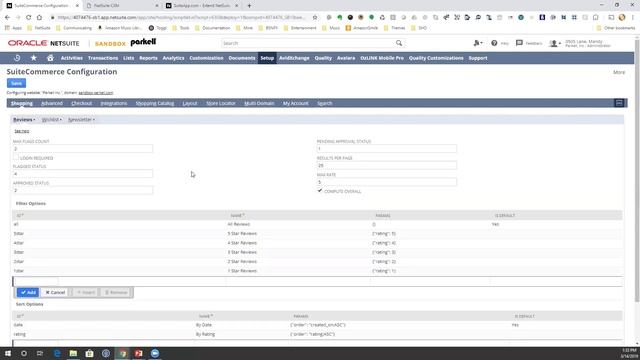Launch Edge from the taskbar
The height and width of the screenshot is (360, 640).
(57, 353)
